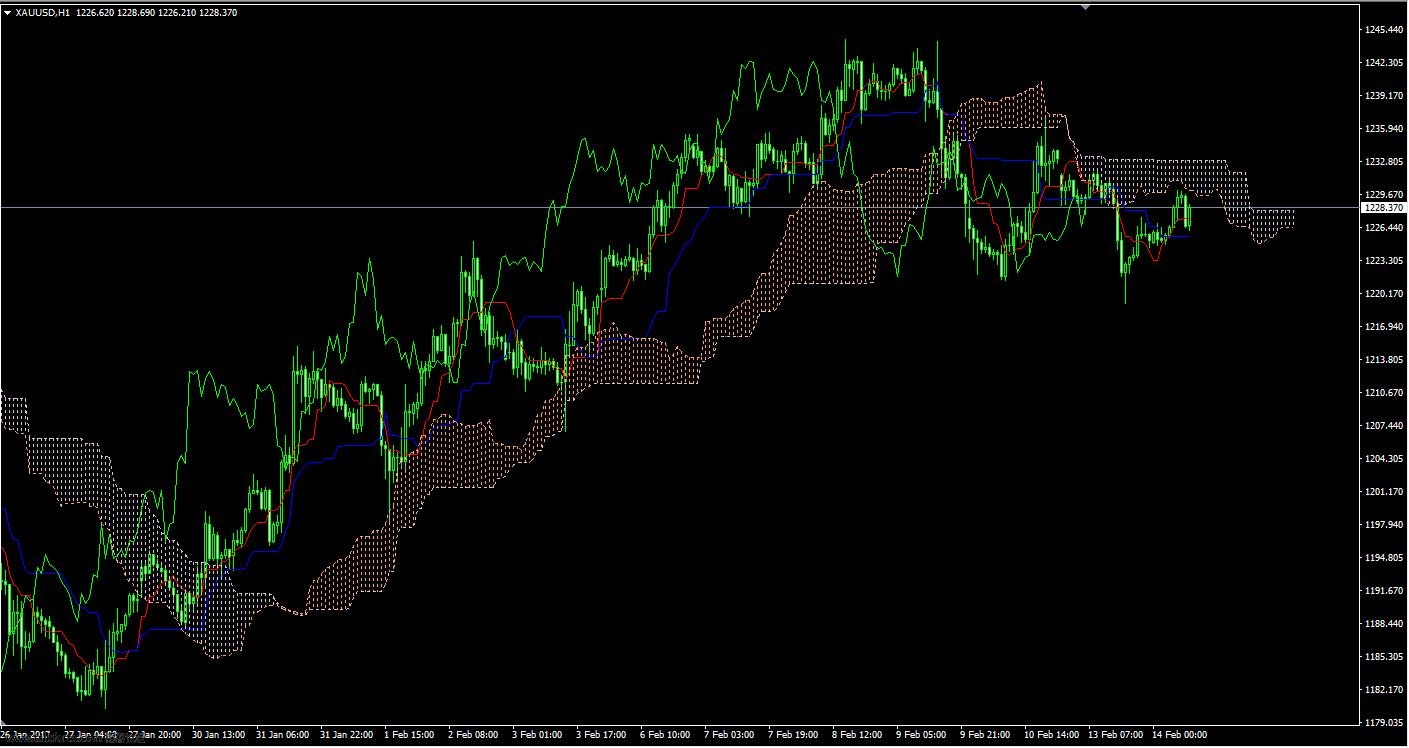Image resolution: width=1409 pixels, height=748 pixels.
Task: Select the 1213.805 price axis label
Action: pos(1382,360)
